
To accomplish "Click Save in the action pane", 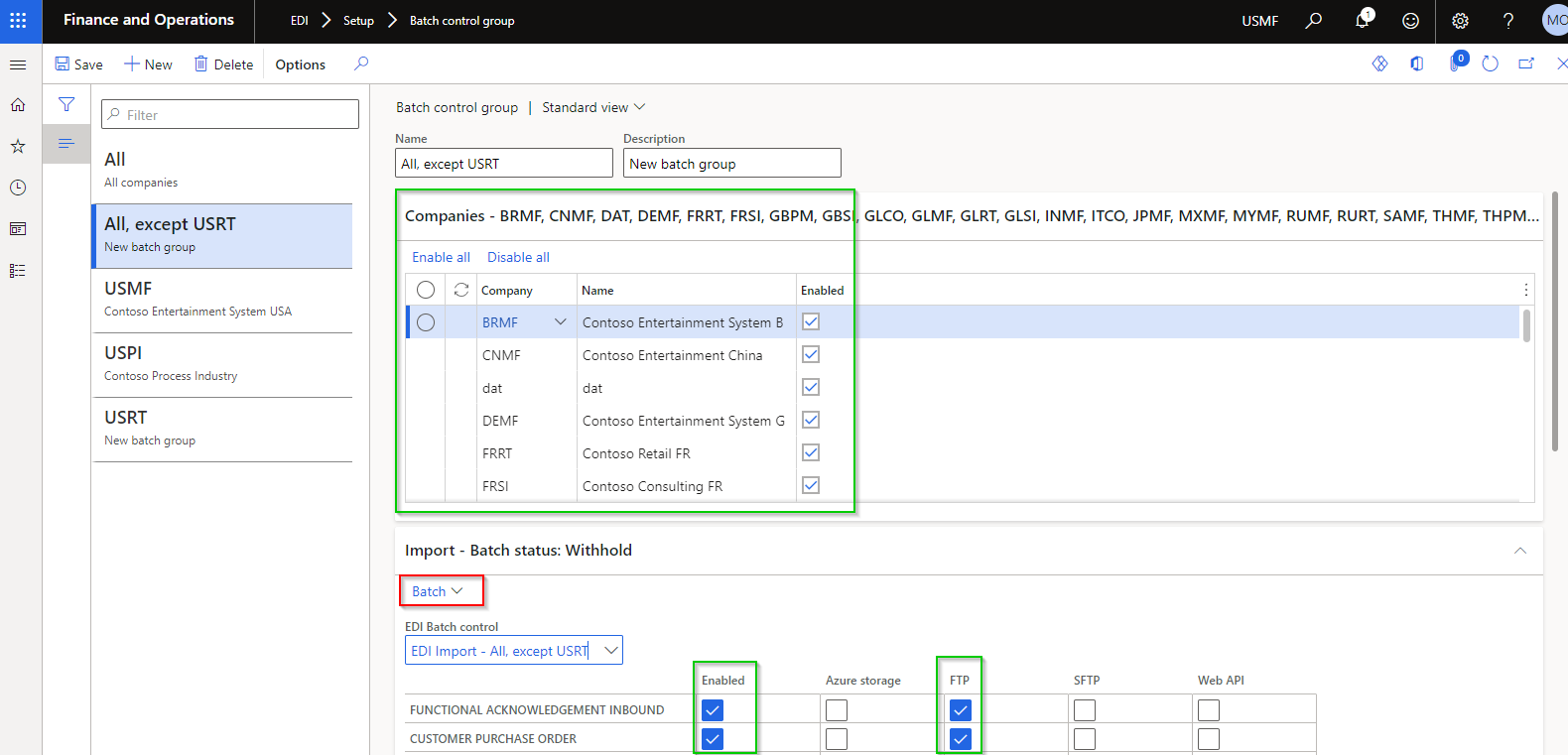I will tap(79, 64).
